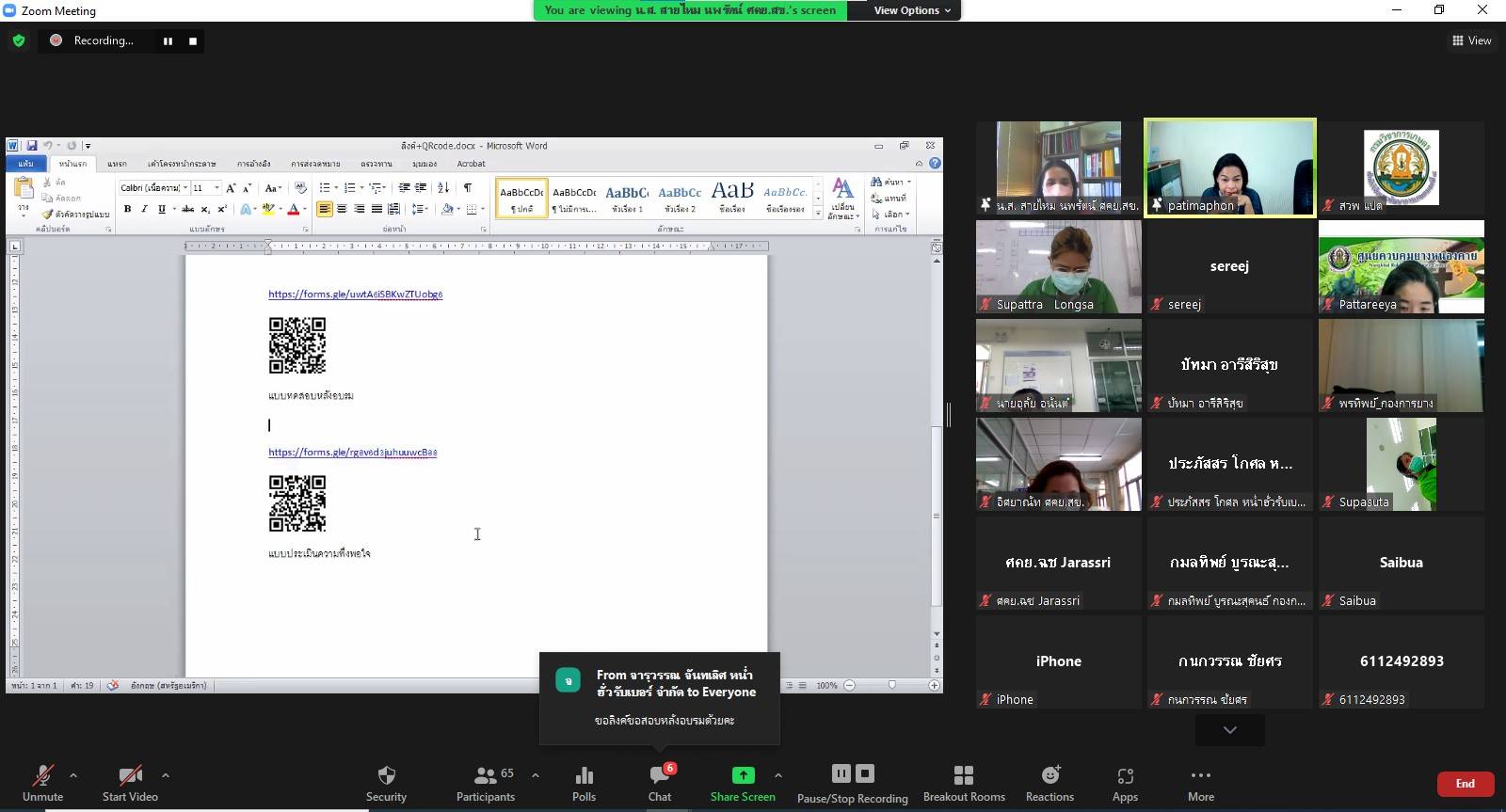Open the first forms.gle link in document
1506x812 pixels.
pos(355,295)
